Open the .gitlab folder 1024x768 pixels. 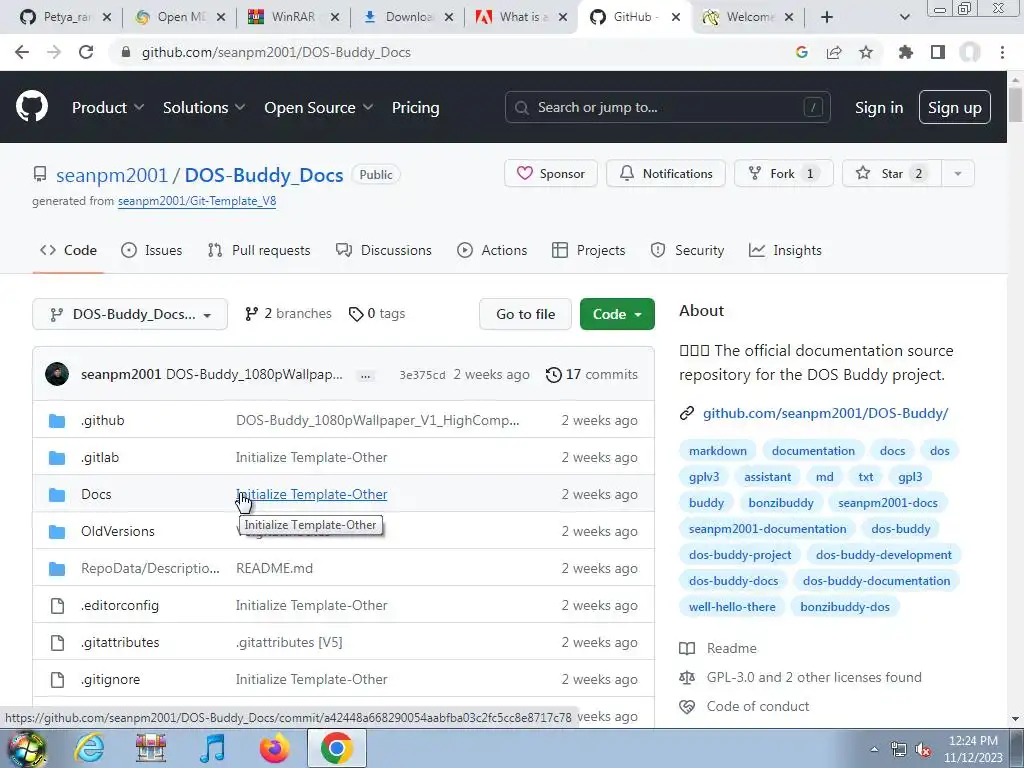click(x=100, y=457)
